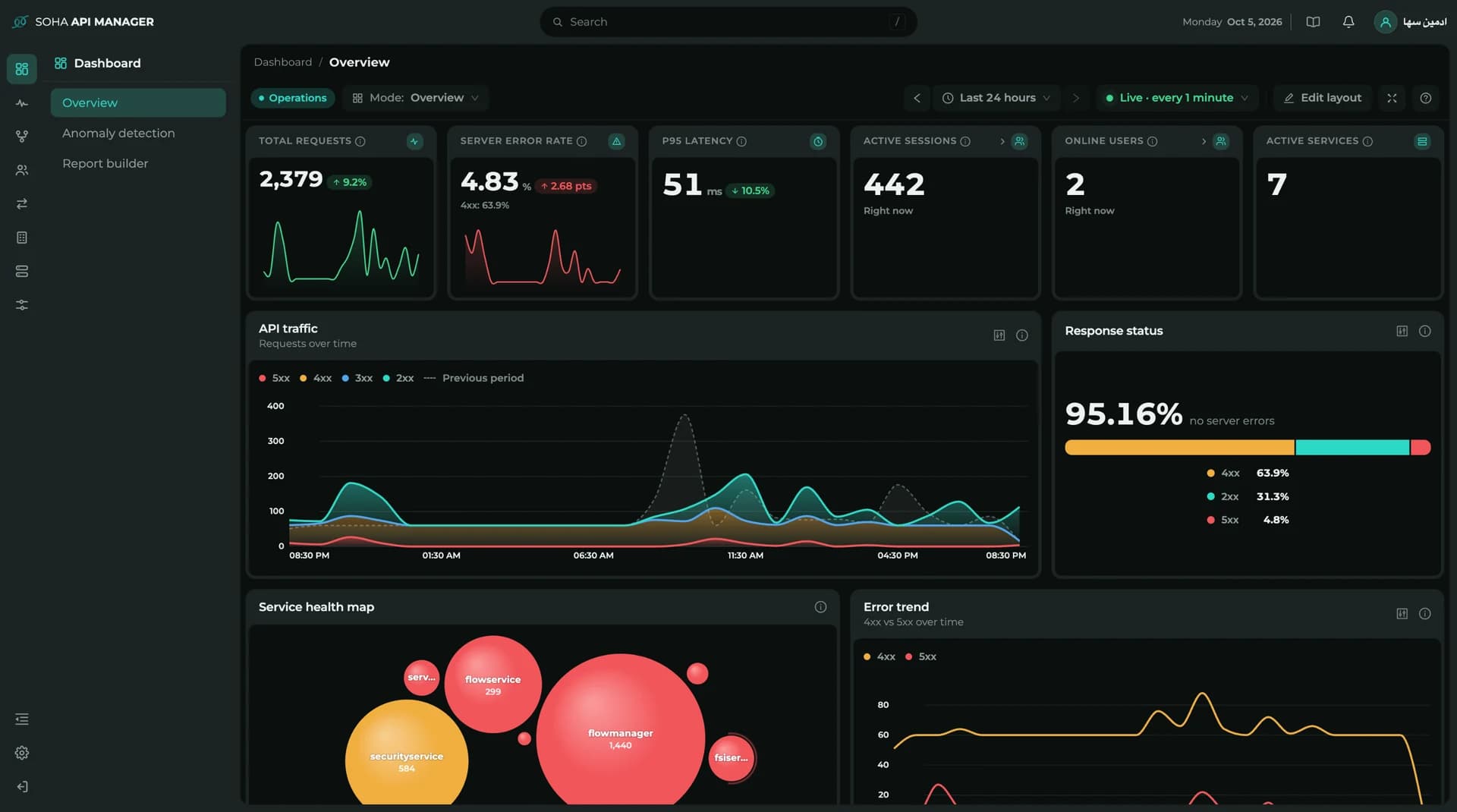Open Anomaly detection page
The image size is (1457, 812).
pyautogui.click(x=118, y=133)
